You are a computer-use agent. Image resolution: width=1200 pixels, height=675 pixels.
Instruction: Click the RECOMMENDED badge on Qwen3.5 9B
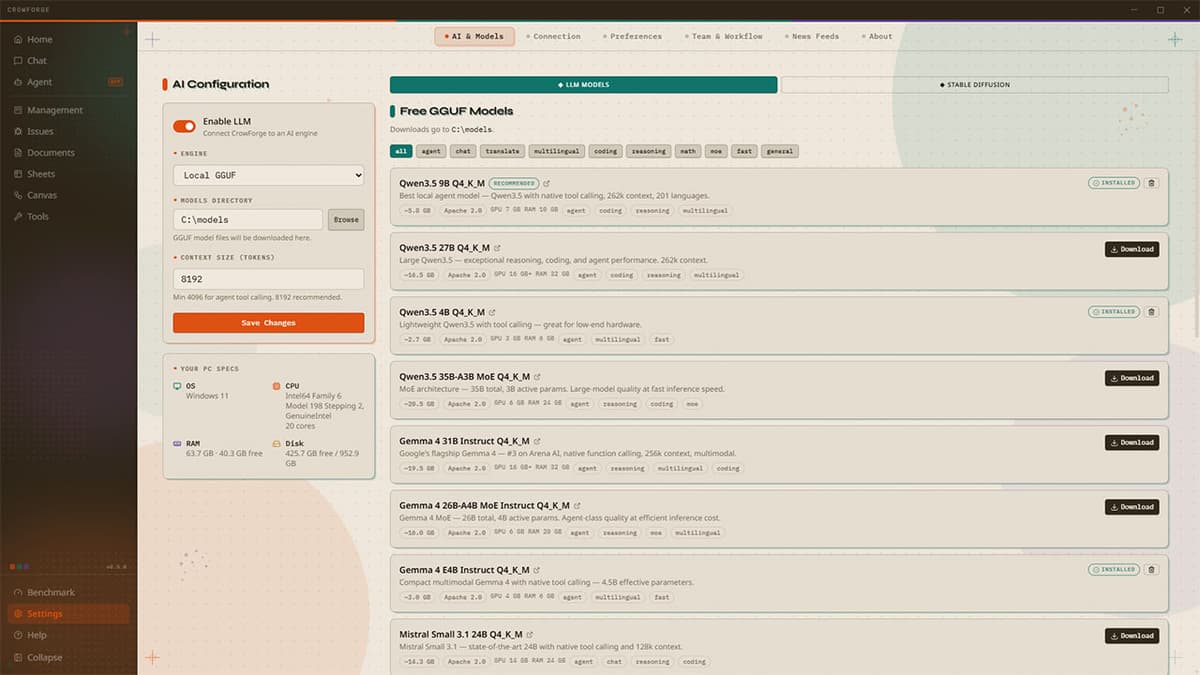tap(514, 183)
